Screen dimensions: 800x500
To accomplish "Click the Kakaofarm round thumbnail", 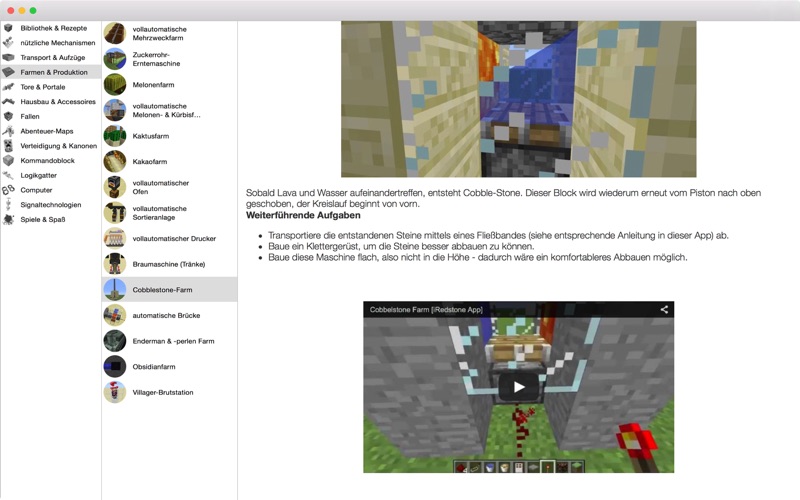I will click(115, 162).
